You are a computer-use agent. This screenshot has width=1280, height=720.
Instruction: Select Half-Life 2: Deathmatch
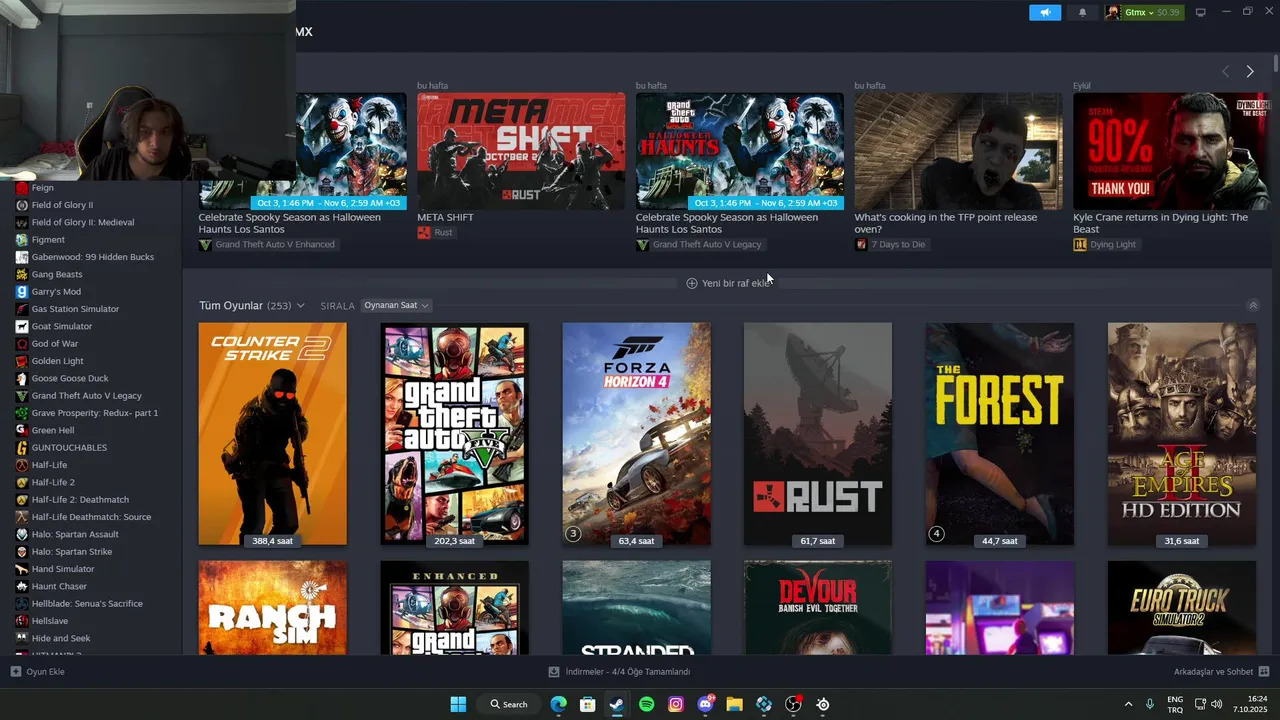click(80, 500)
